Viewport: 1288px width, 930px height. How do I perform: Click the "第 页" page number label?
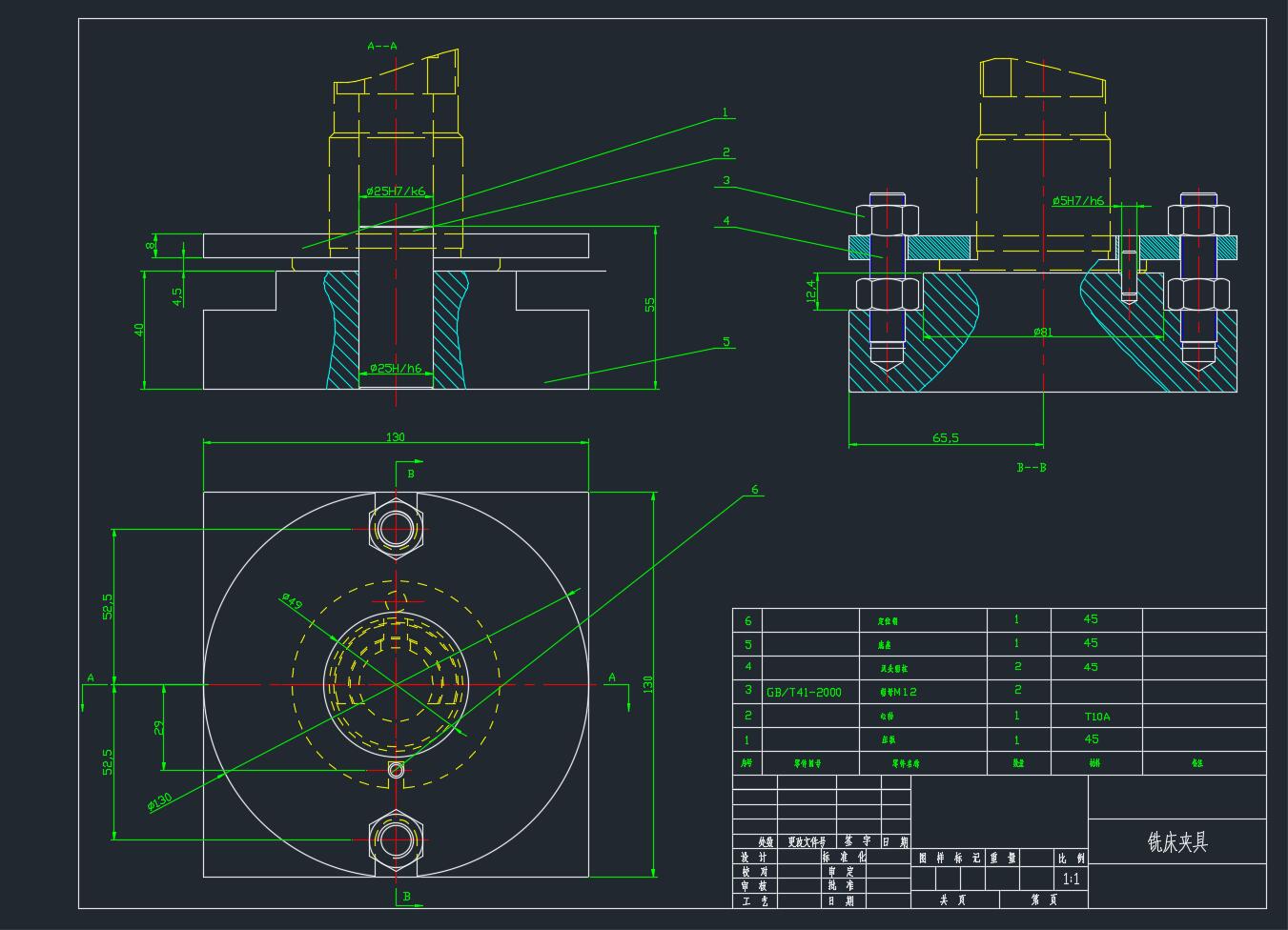[1042, 900]
